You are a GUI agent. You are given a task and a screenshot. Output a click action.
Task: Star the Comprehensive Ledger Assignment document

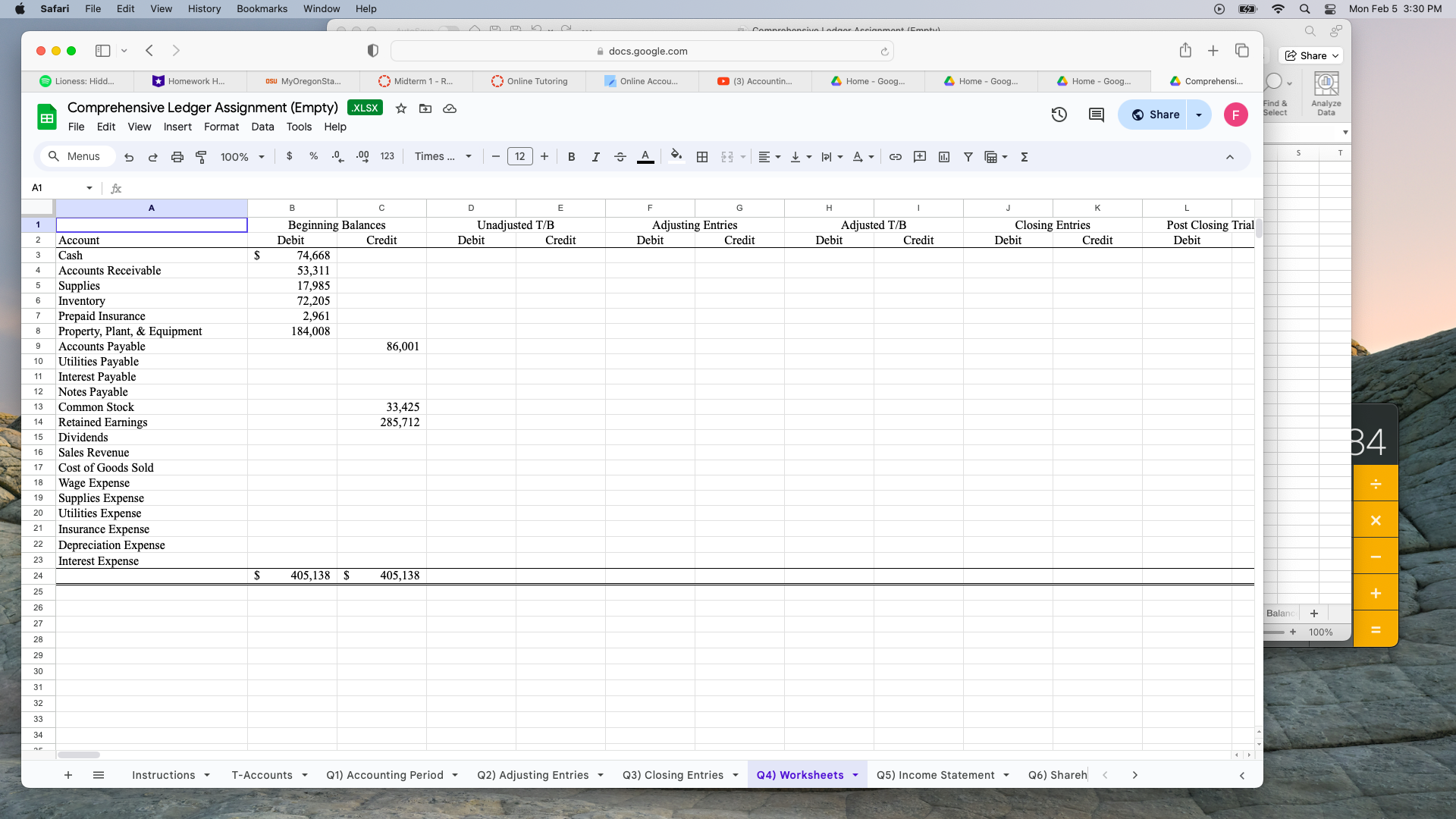(401, 108)
